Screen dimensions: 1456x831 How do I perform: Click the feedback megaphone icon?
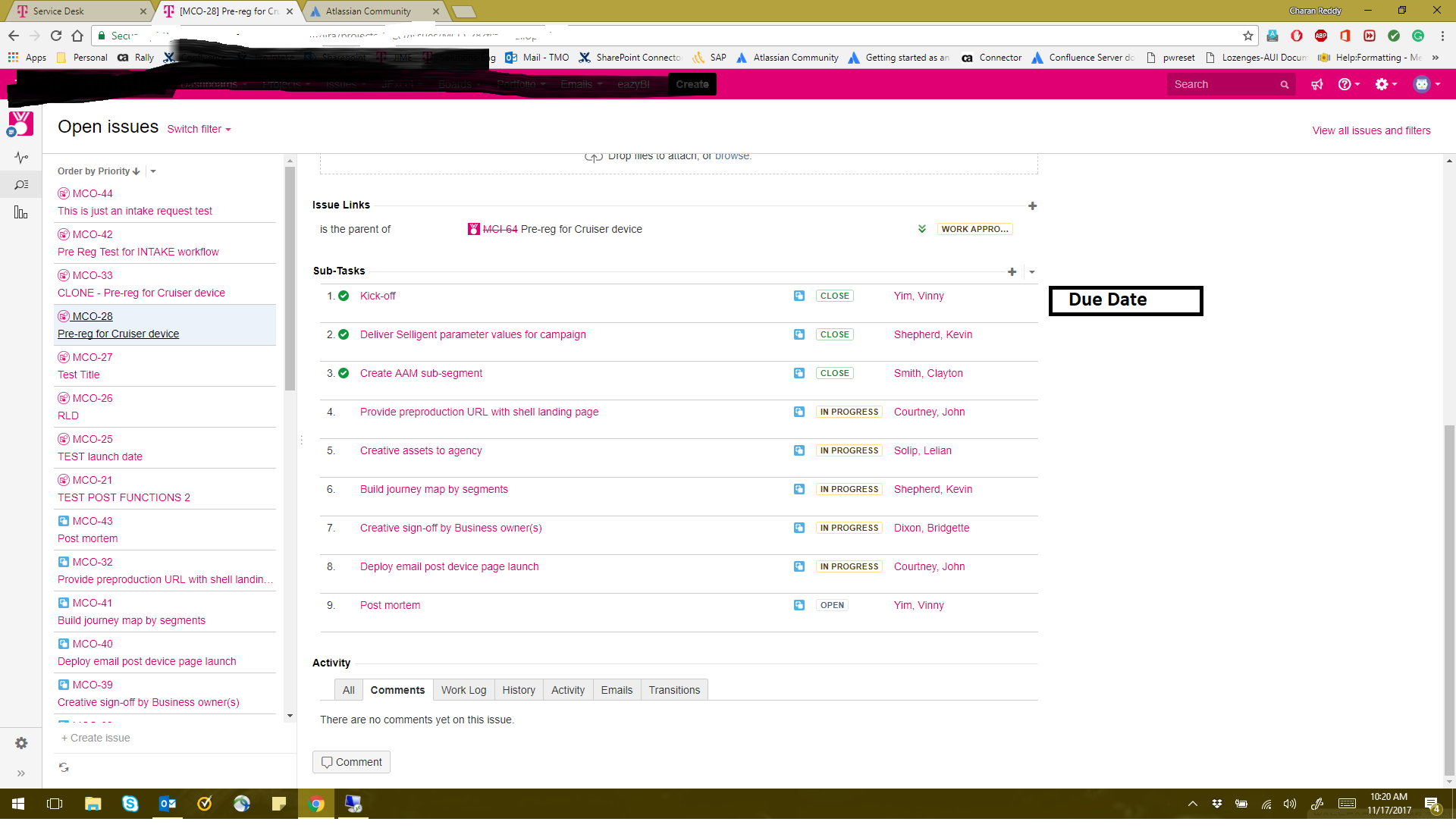click(1317, 84)
